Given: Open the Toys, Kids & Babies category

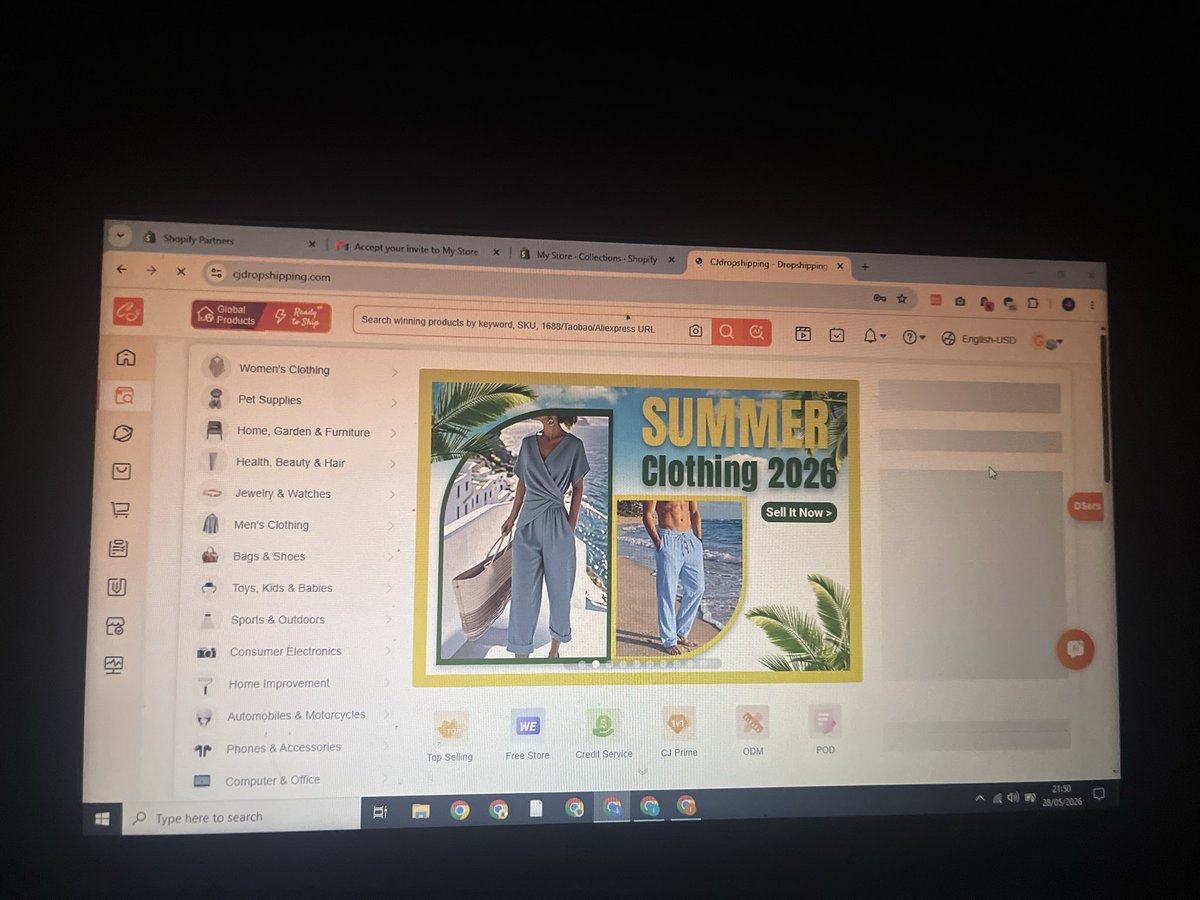Looking at the screenshot, I should 282,589.
